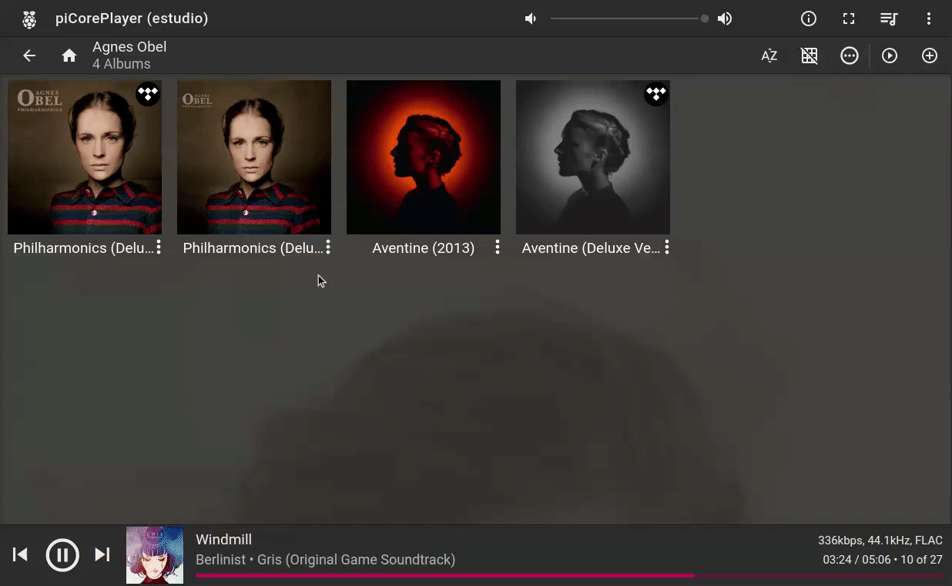
Task: Open the Aventine Deluxe grey album cover
Action: tap(593, 157)
